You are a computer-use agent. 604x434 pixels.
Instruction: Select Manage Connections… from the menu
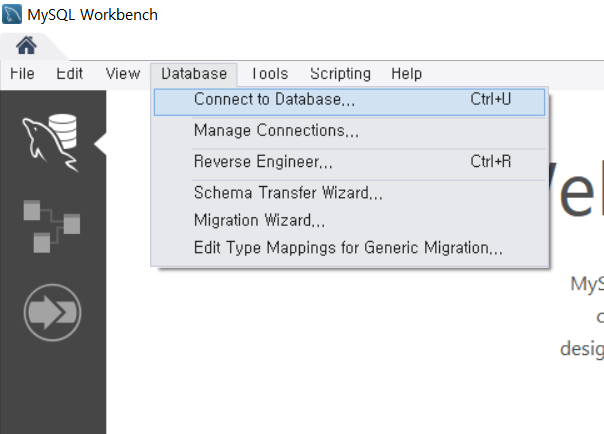pos(349,131)
